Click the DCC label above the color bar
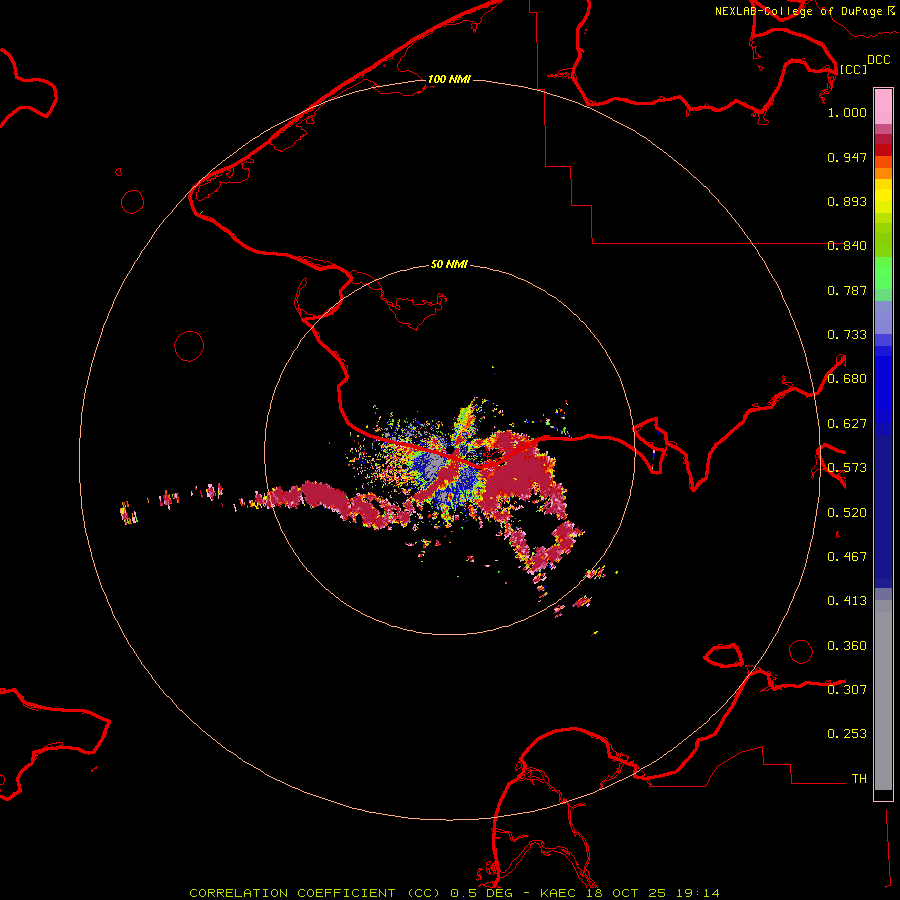This screenshot has height=900, width=900. (x=878, y=60)
